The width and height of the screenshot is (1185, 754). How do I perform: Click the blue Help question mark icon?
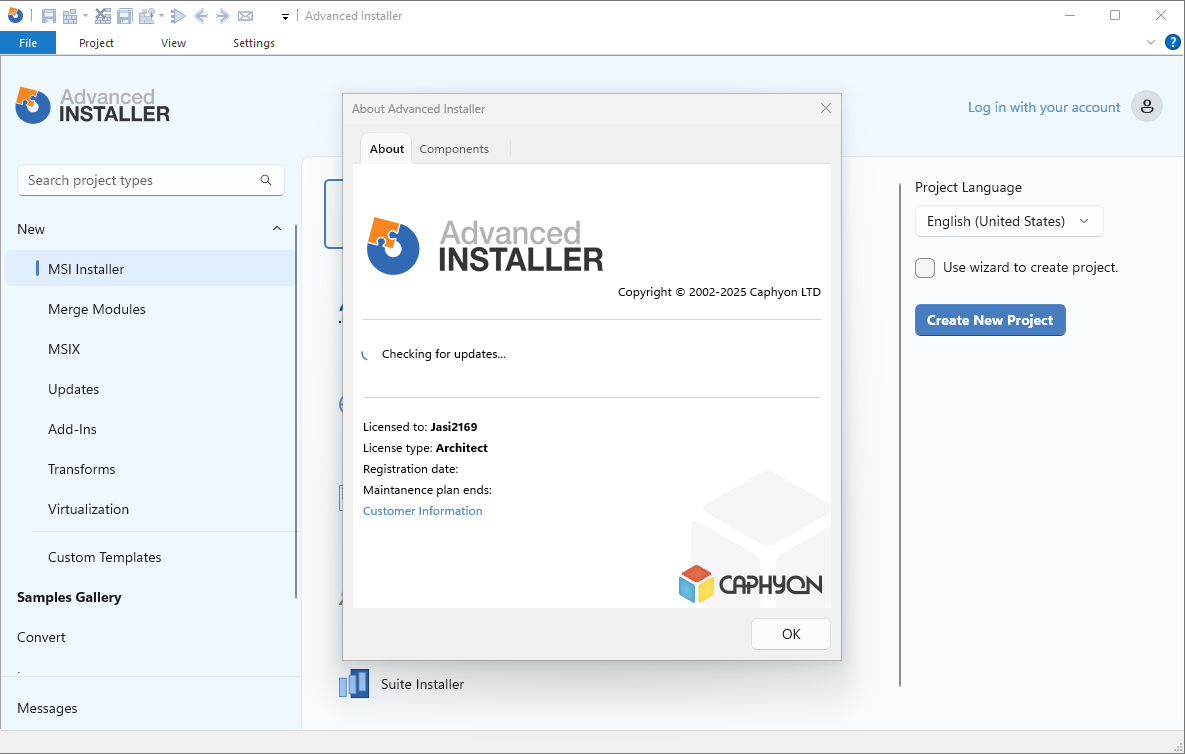click(1172, 42)
